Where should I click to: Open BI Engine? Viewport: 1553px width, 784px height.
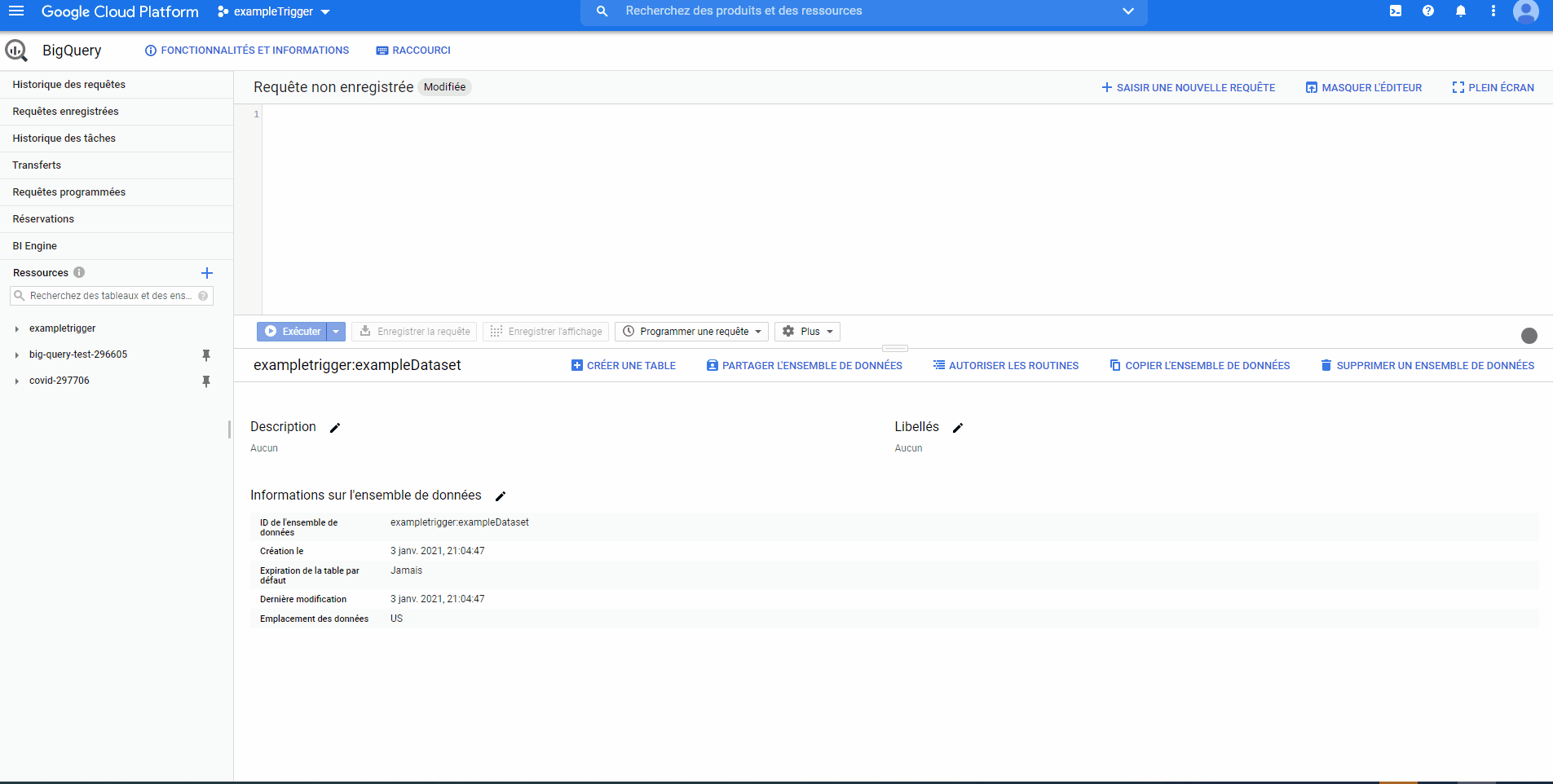tap(117, 246)
